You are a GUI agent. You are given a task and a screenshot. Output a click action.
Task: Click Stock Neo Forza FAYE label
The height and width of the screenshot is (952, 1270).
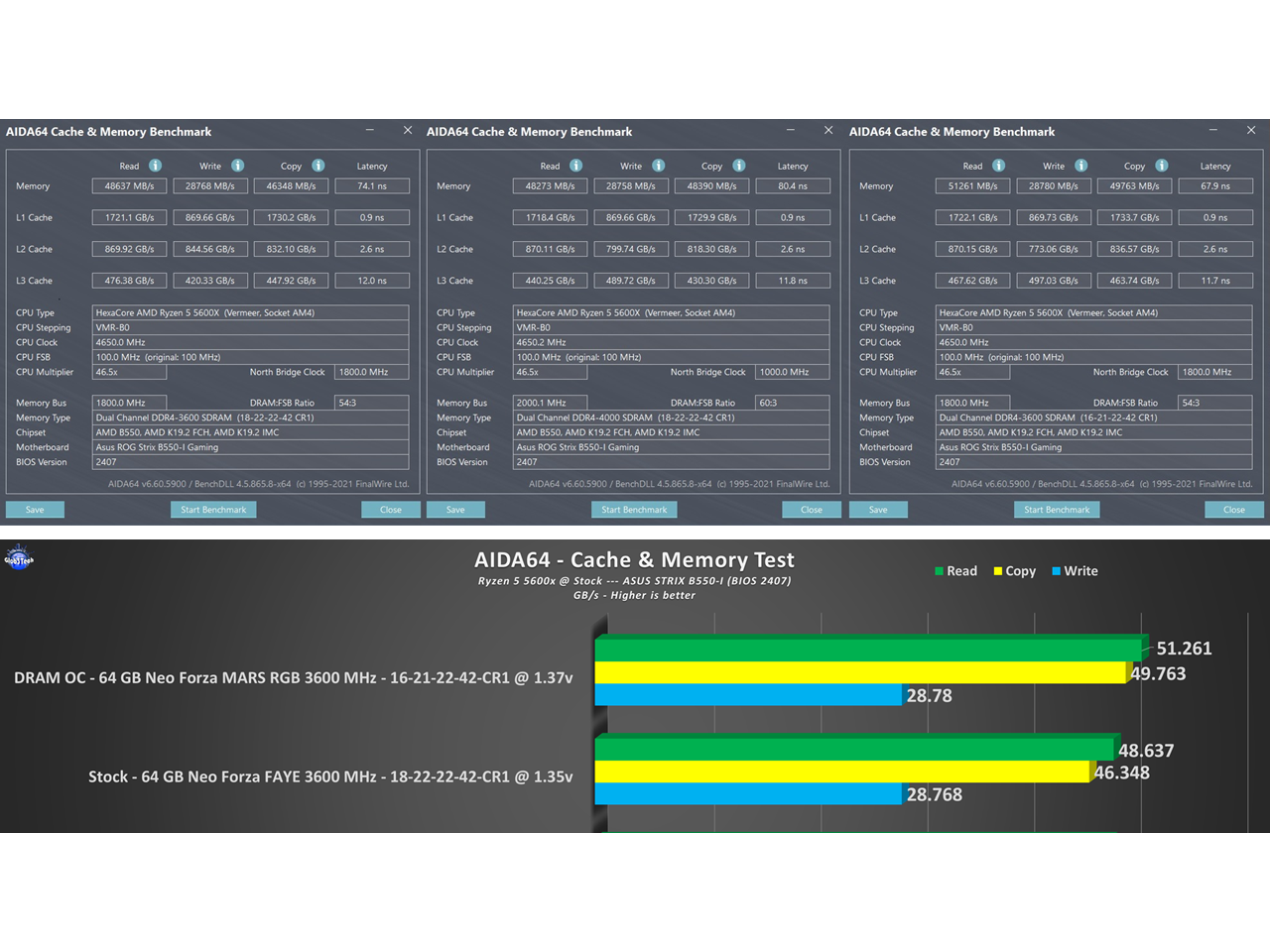[330, 777]
